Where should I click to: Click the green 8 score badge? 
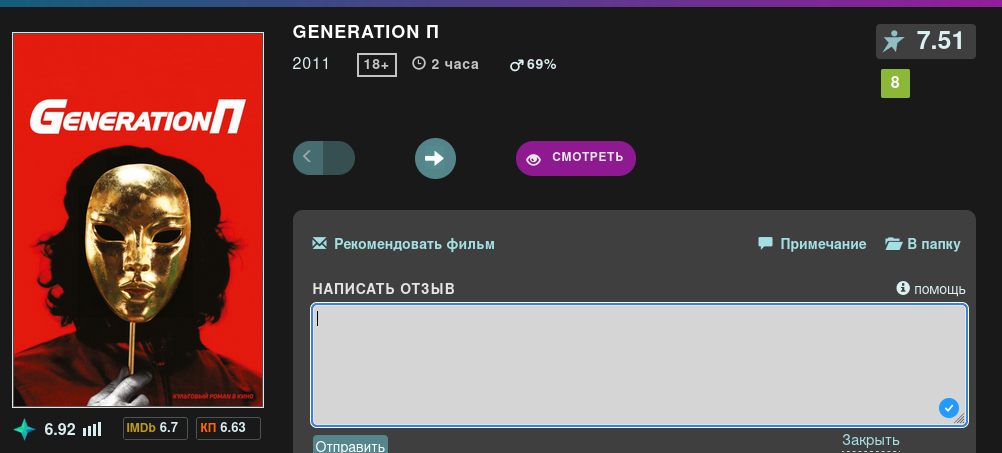895,84
